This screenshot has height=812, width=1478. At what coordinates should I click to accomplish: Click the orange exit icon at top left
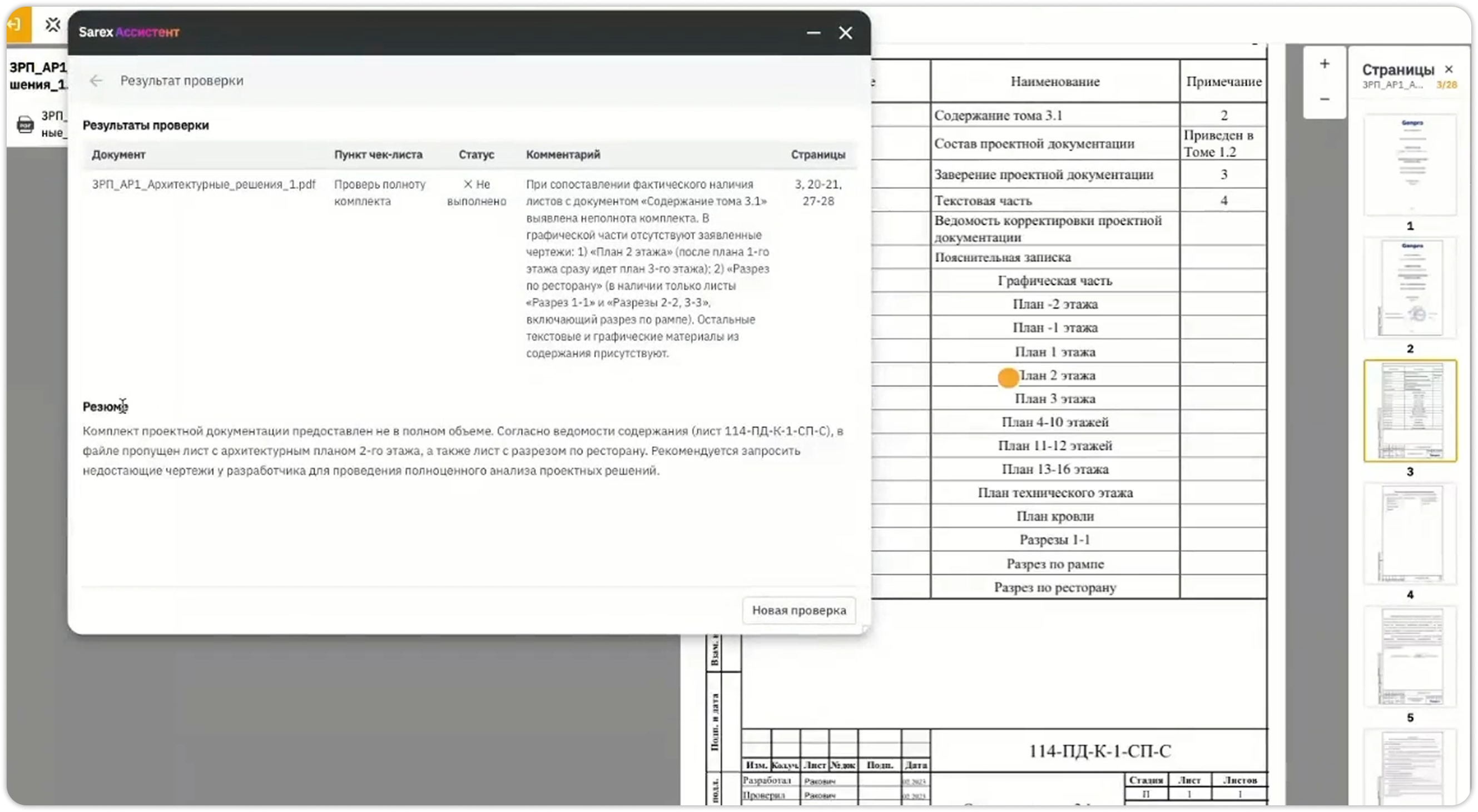pyautogui.click(x=18, y=24)
